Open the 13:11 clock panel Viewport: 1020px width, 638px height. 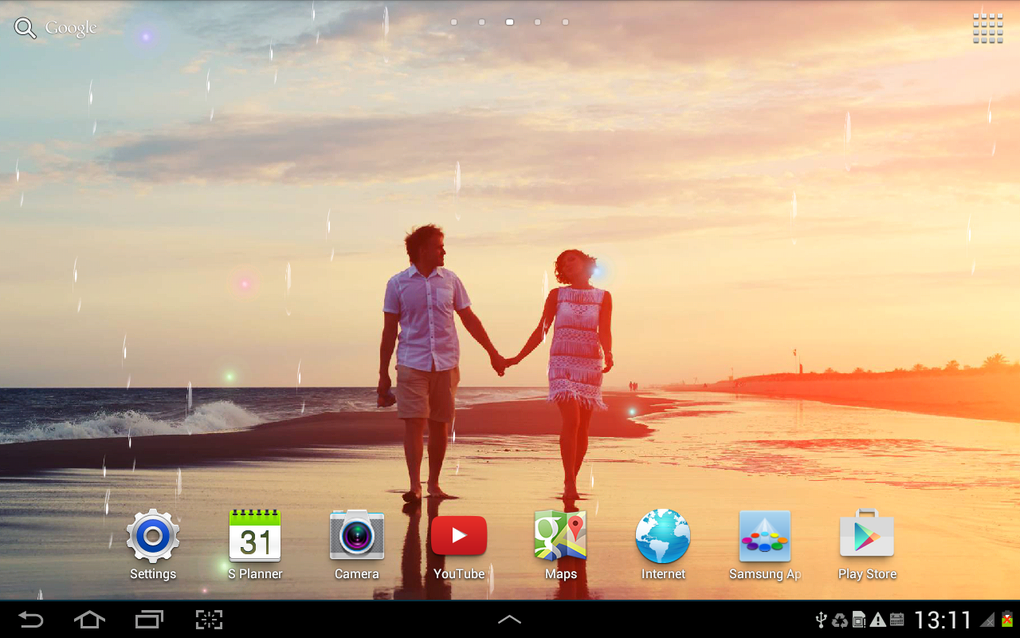[x=943, y=620]
